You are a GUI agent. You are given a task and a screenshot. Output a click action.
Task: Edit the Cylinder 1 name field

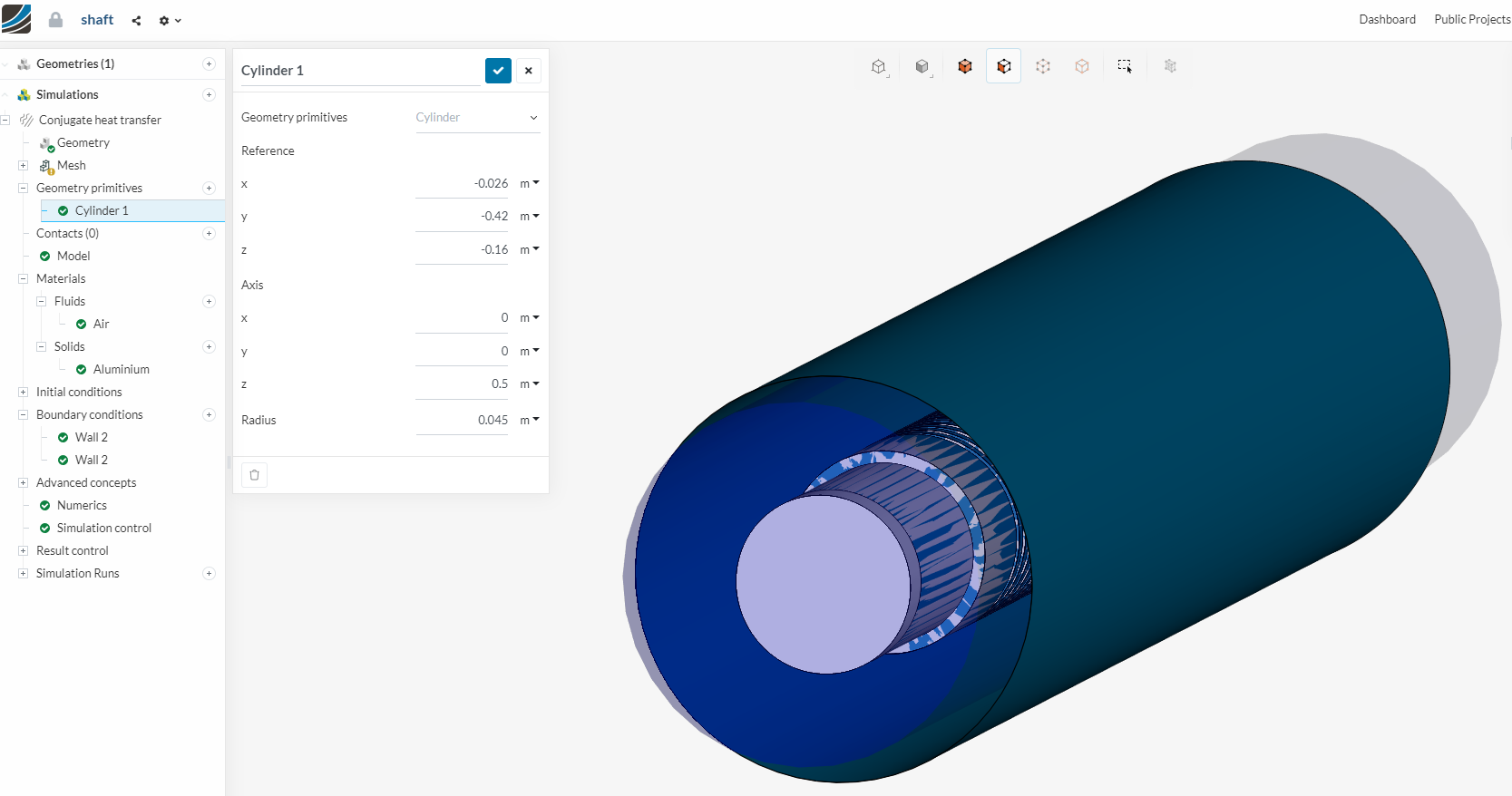[360, 71]
